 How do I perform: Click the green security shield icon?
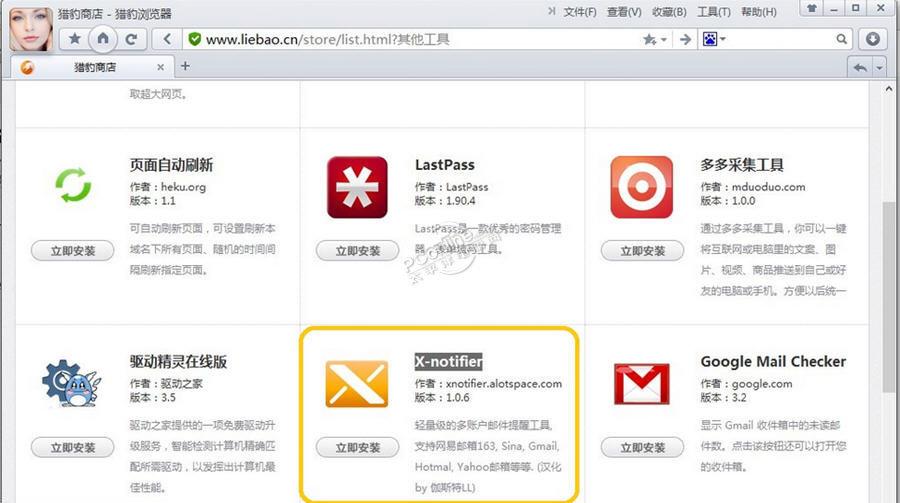[195, 39]
